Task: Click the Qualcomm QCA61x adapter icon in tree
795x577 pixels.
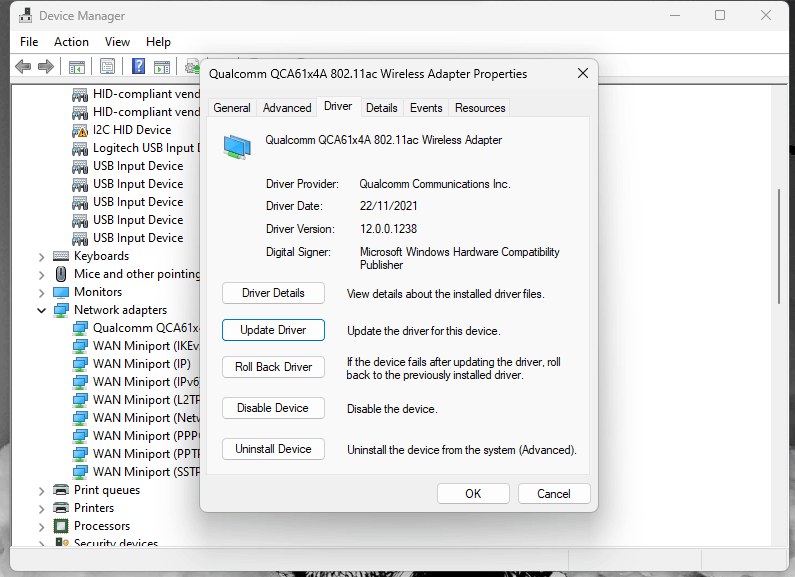Action: 80,329
